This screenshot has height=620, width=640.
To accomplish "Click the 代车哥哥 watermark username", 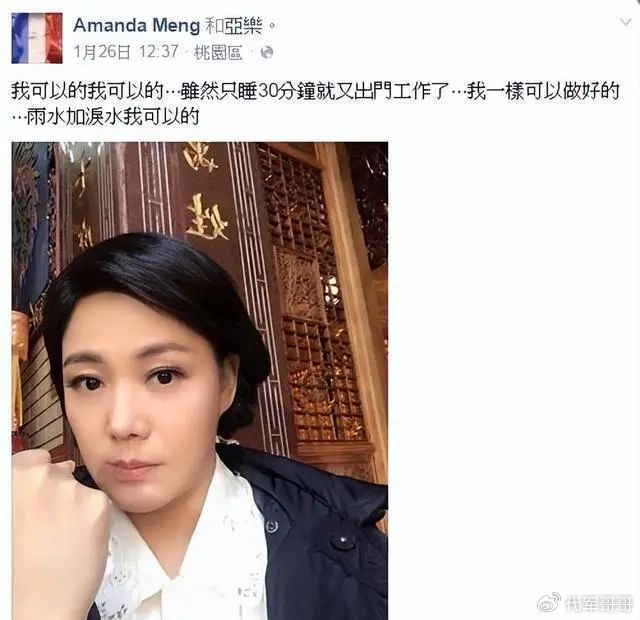I will point(598,604).
